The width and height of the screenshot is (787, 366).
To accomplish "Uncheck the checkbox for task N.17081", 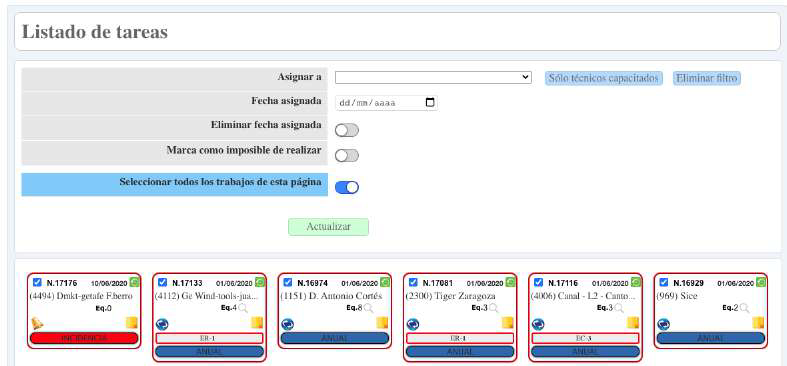I will click(414, 282).
